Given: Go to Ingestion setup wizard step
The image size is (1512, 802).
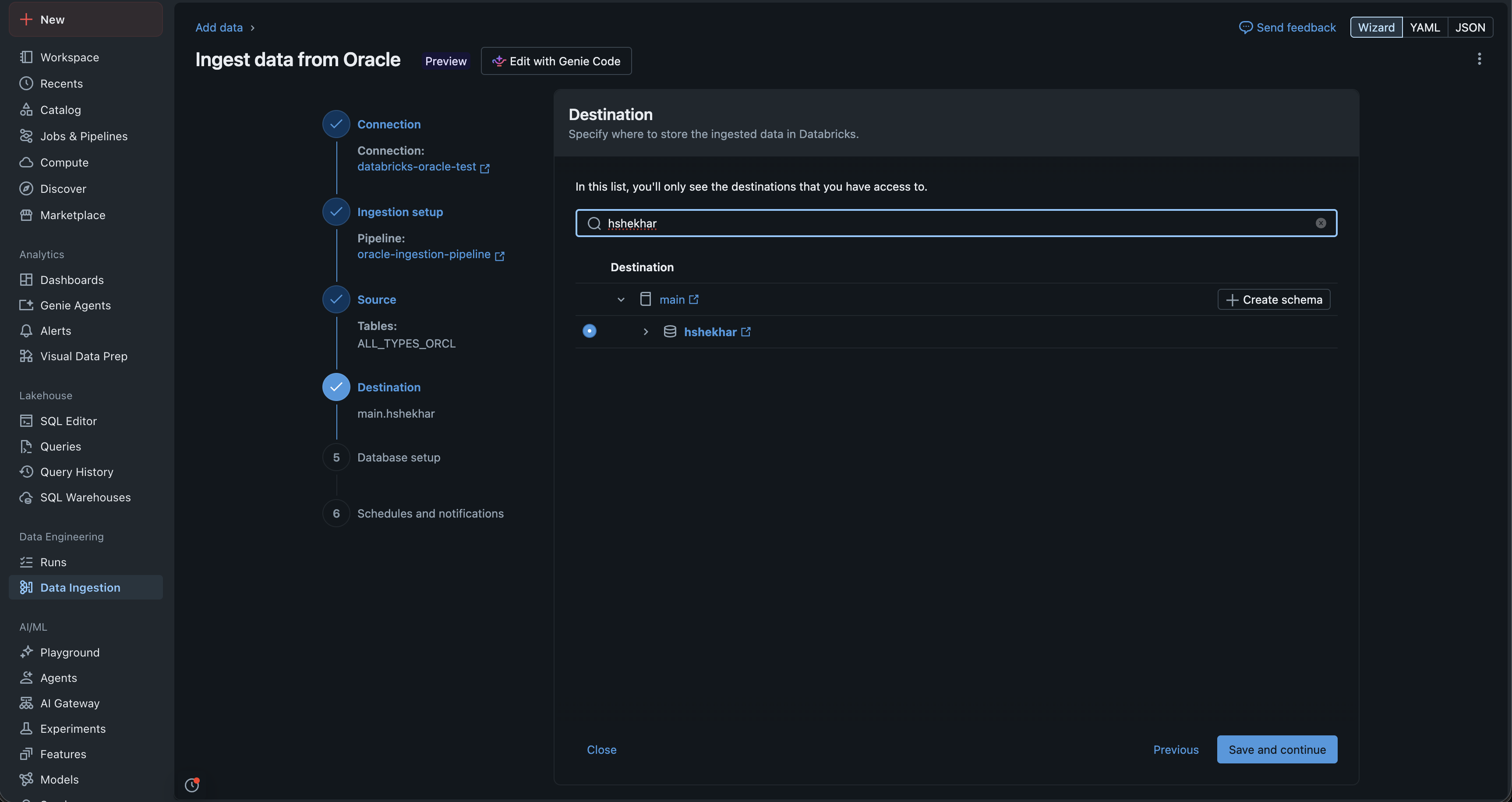Looking at the screenshot, I should pyautogui.click(x=400, y=212).
